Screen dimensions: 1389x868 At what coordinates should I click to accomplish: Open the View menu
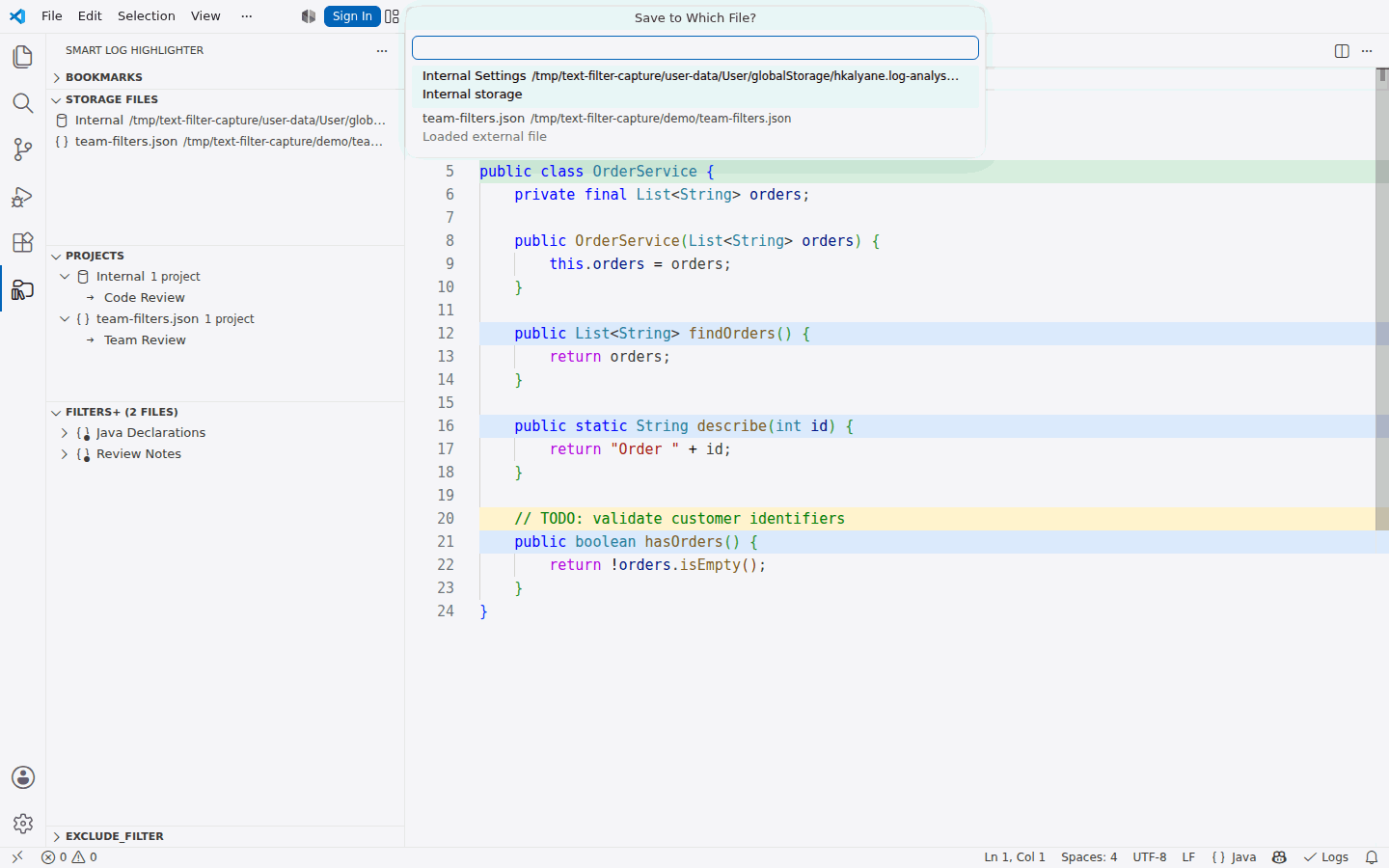click(205, 16)
